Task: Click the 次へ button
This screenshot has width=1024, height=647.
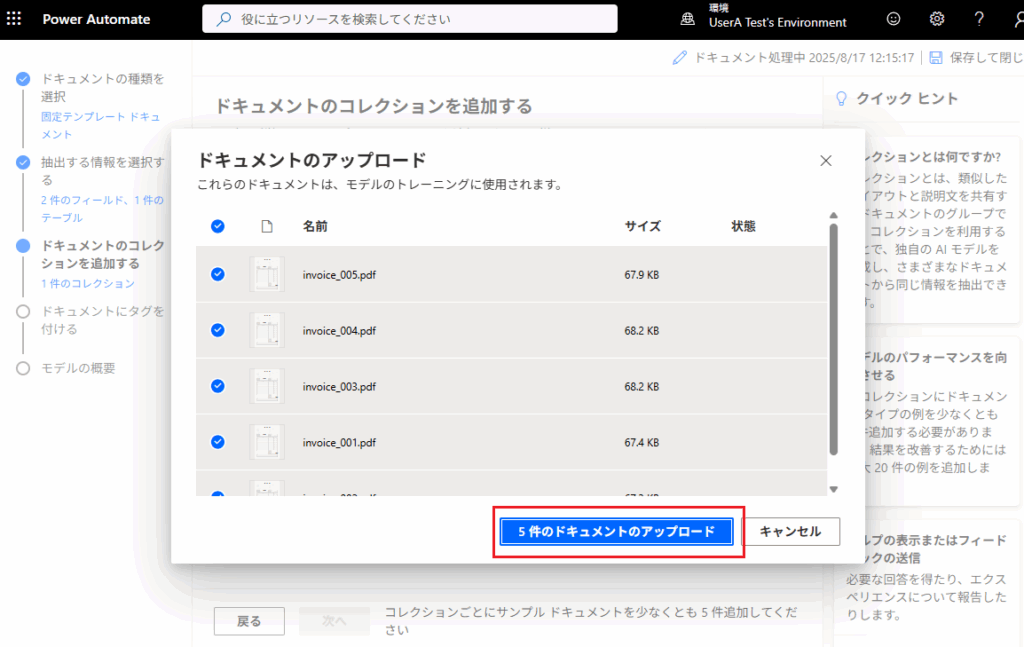Action: point(334,621)
